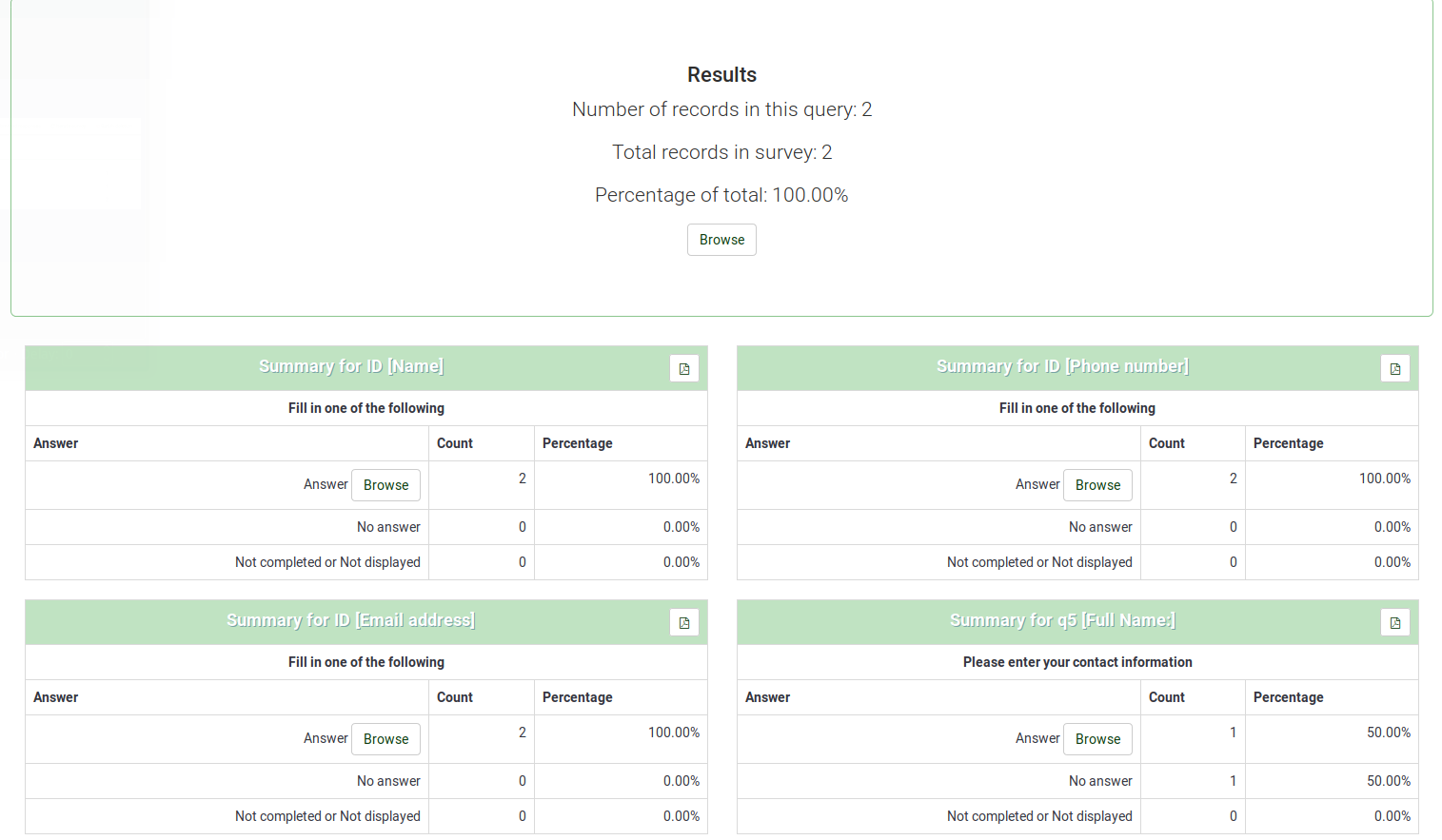Screen dimensions: 1442x840
Task: Export the Full Name summary as PDF
Action: tap(1394, 623)
